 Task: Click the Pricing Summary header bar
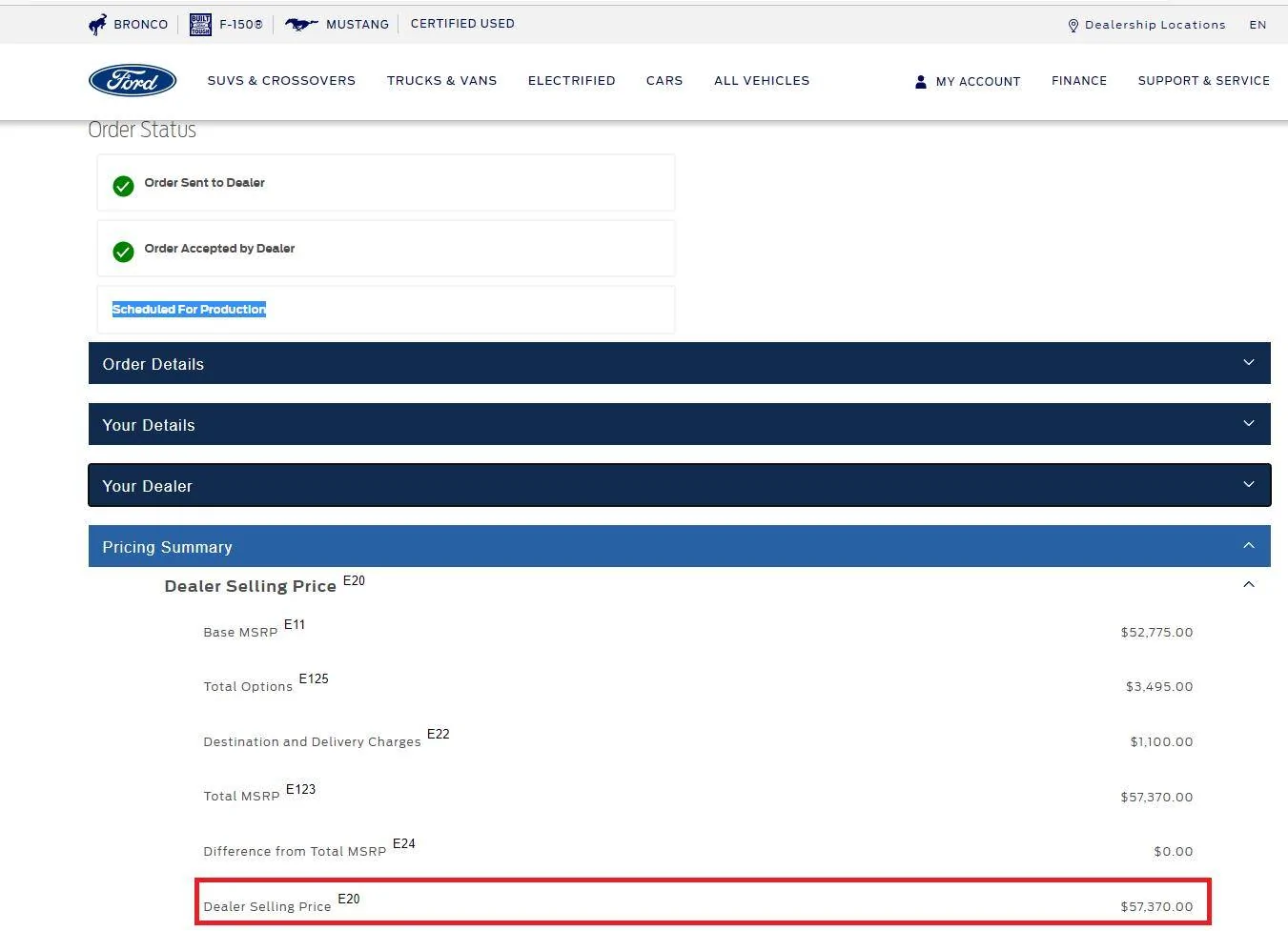click(680, 546)
